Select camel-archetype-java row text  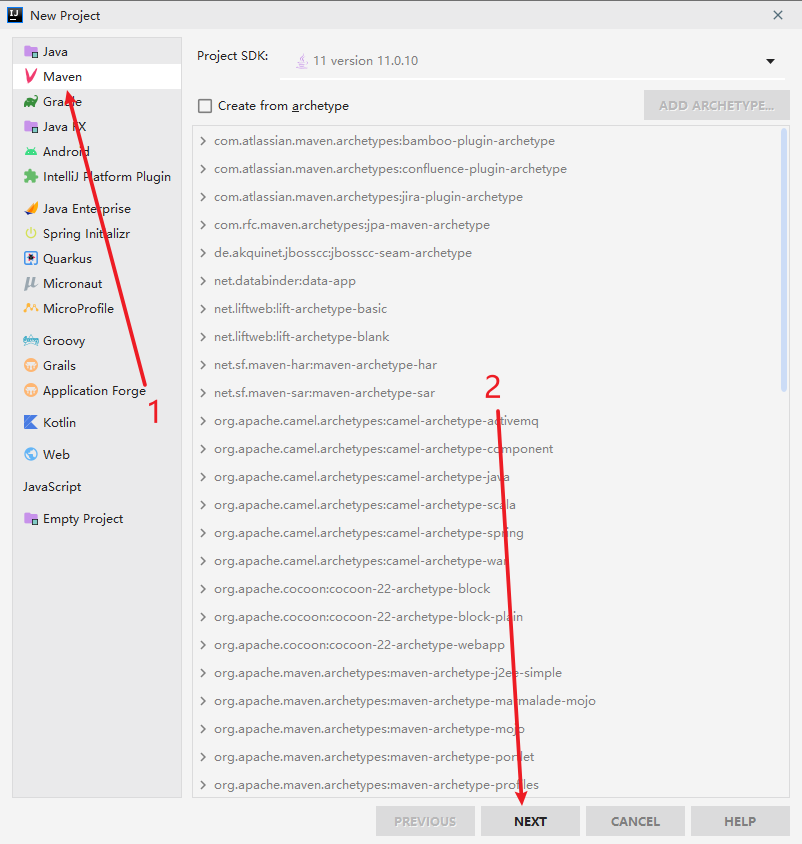[x=362, y=477]
